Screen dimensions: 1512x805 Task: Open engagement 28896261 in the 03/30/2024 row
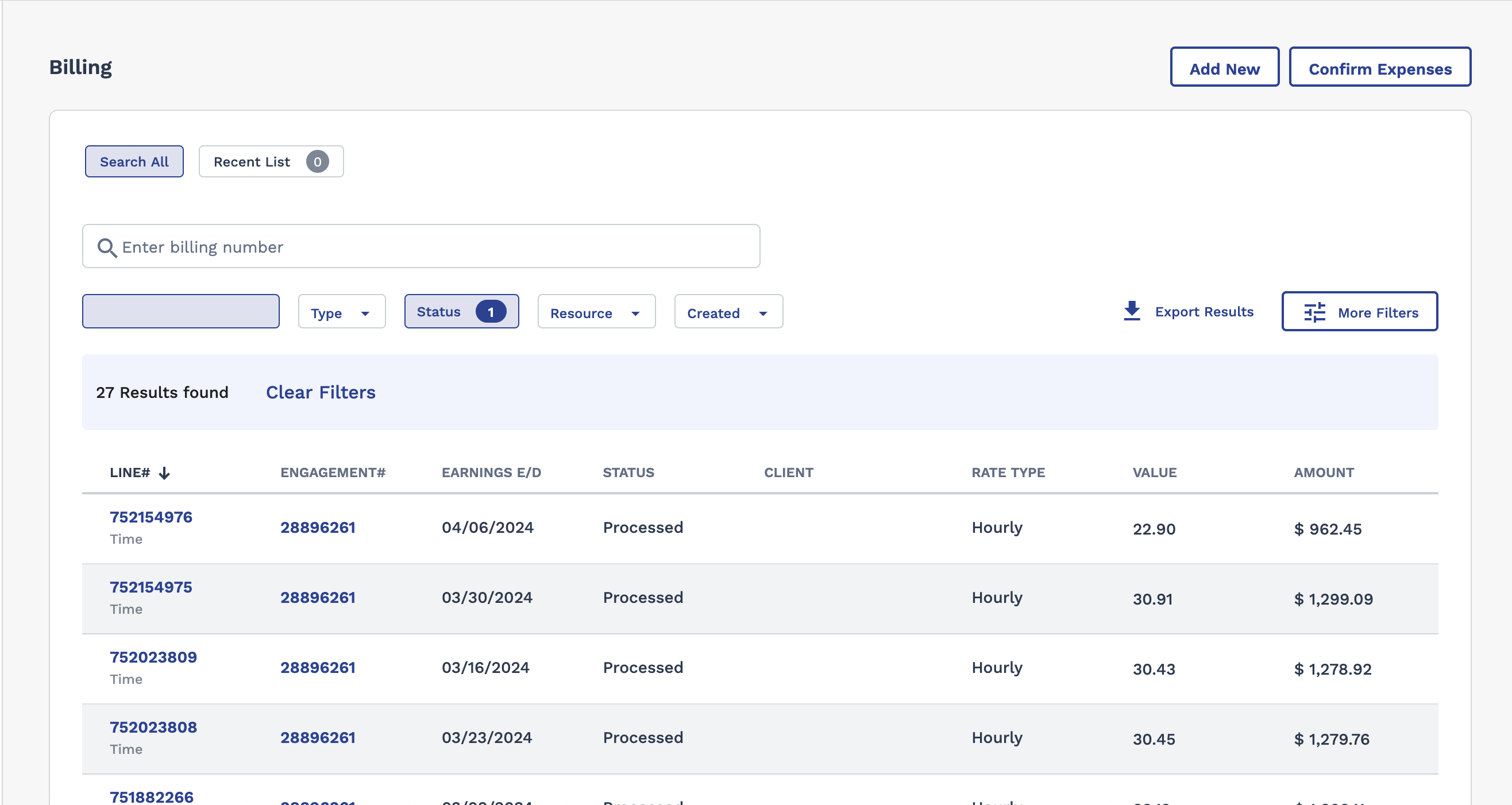[x=318, y=597]
